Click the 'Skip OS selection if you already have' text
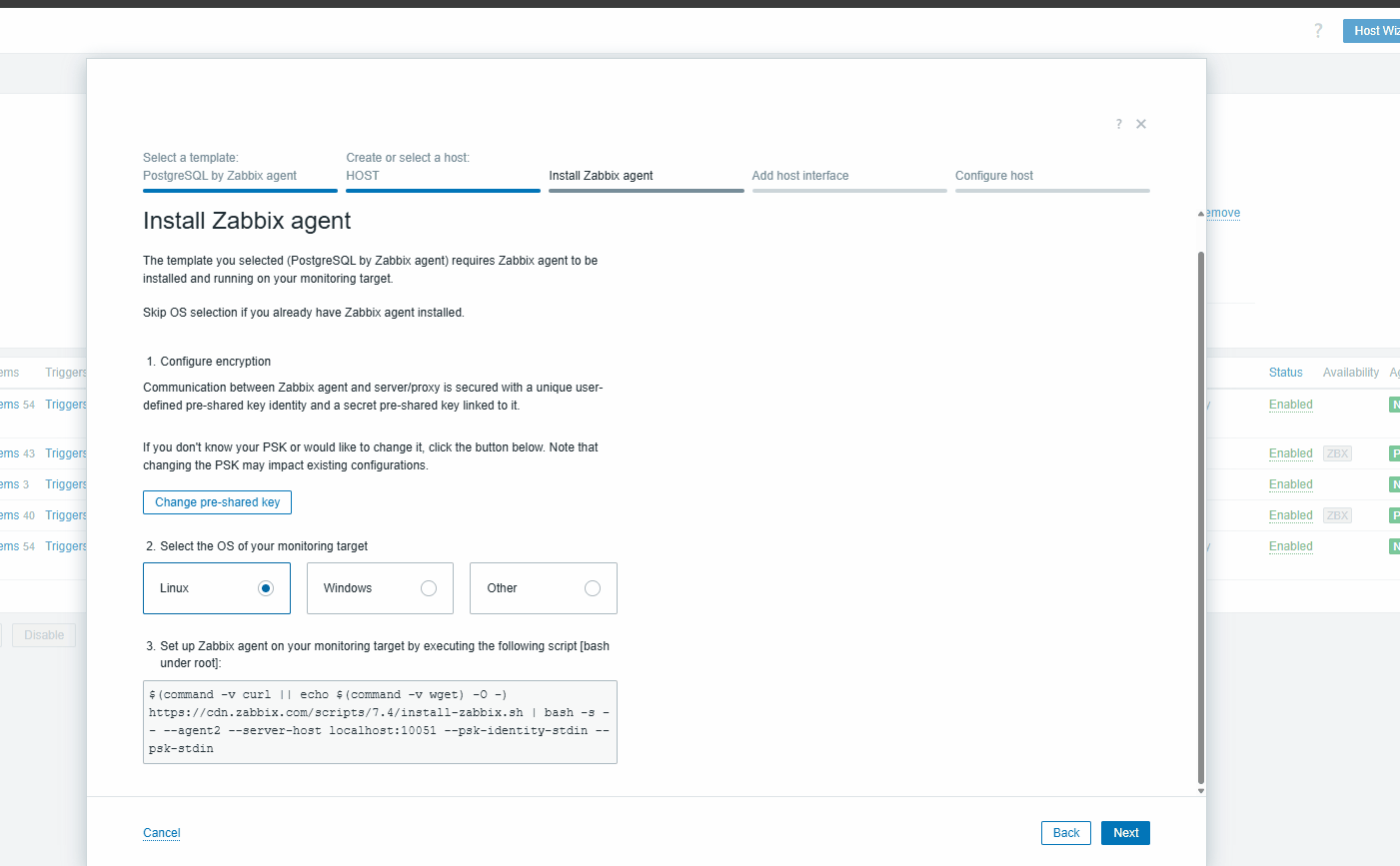Viewport: 1400px width, 866px height. pos(304,313)
